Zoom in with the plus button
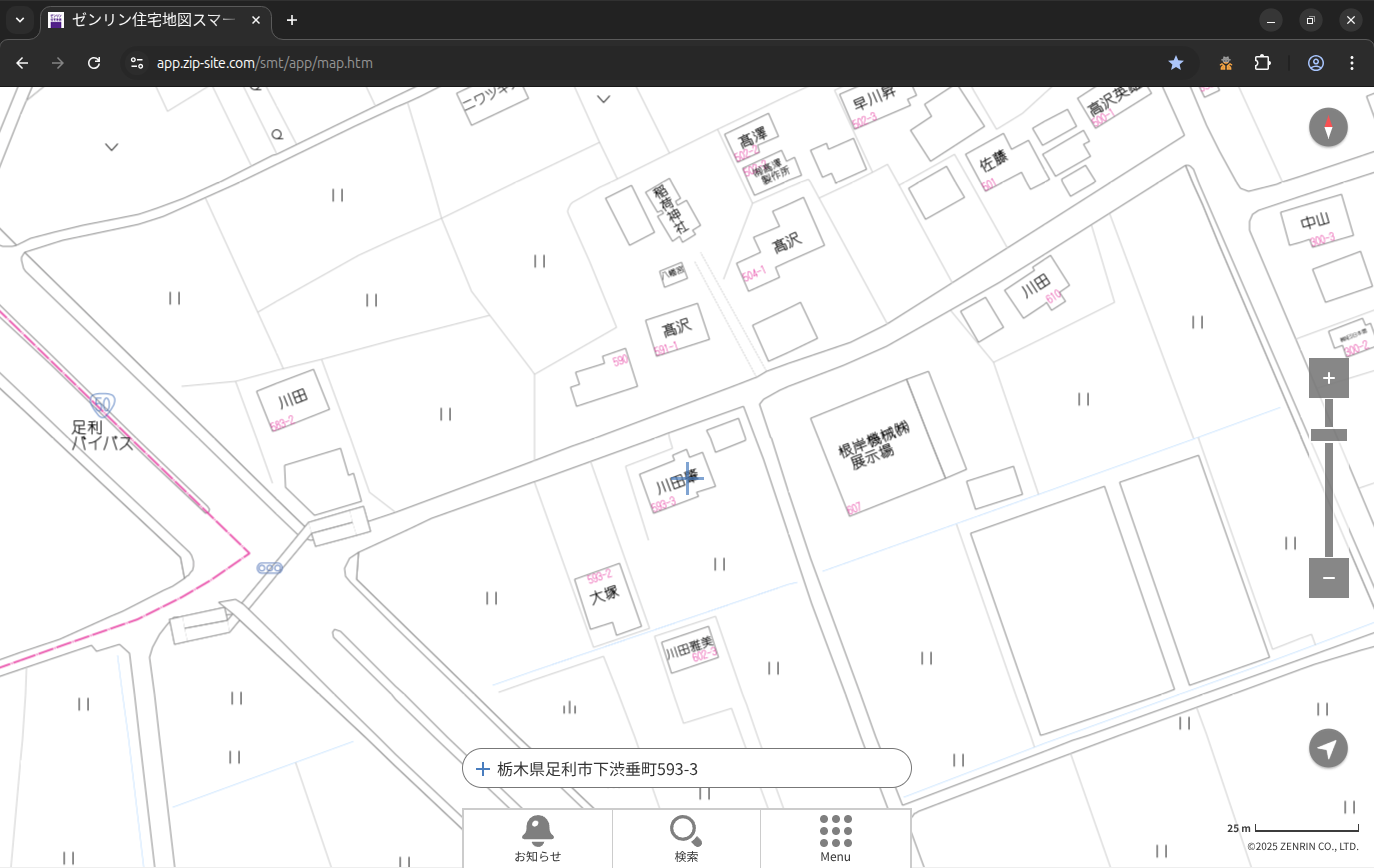The image size is (1374, 868). 1328,378
